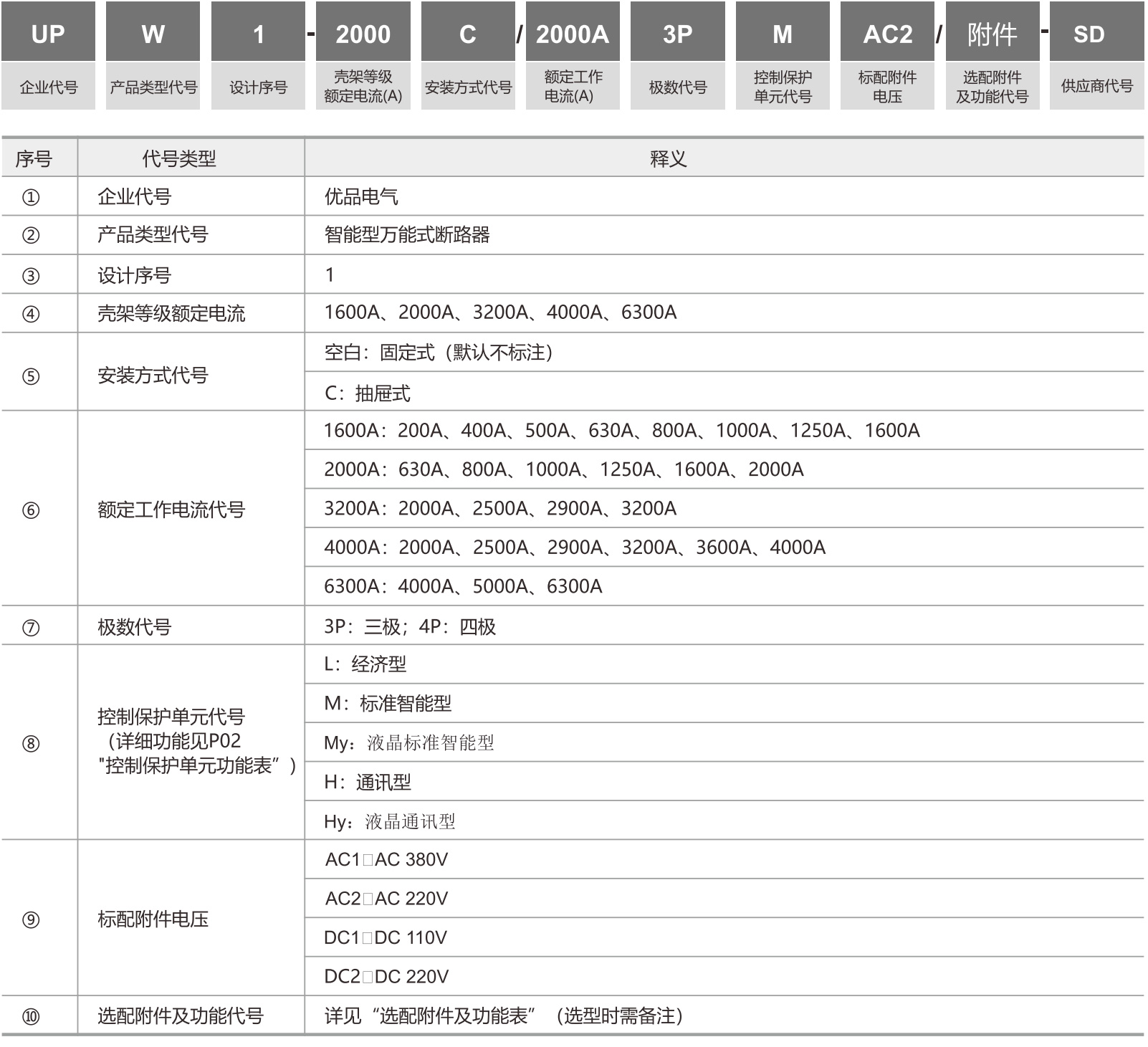Image resolution: width=1148 pixels, height=1047 pixels.
Task: Select the '标配附件电压' row label
Action: (153, 919)
